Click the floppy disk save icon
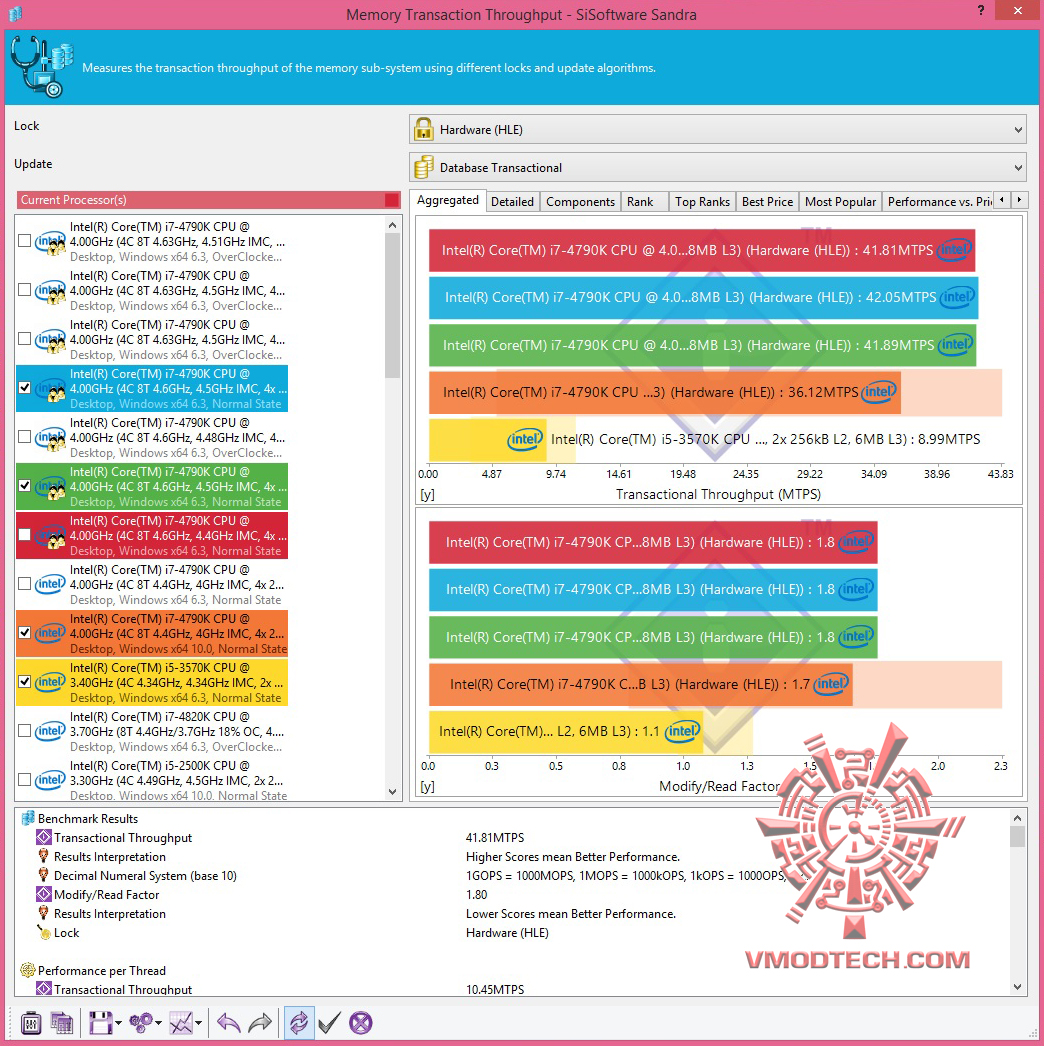Image resolution: width=1044 pixels, height=1046 pixels. click(101, 1022)
